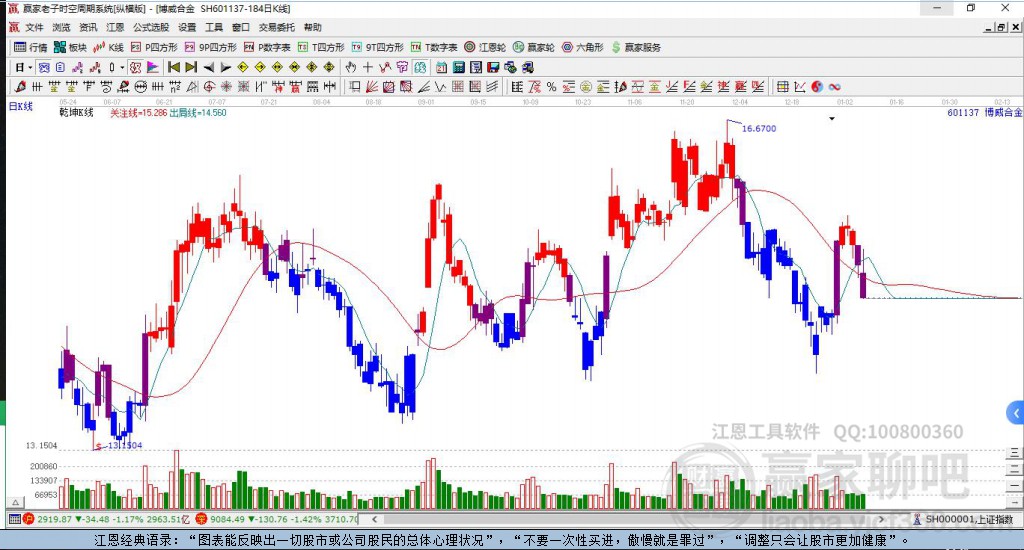Select the crosshair plus tool
The width and height of the screenshot is (1024, 550).
(368, 67)
